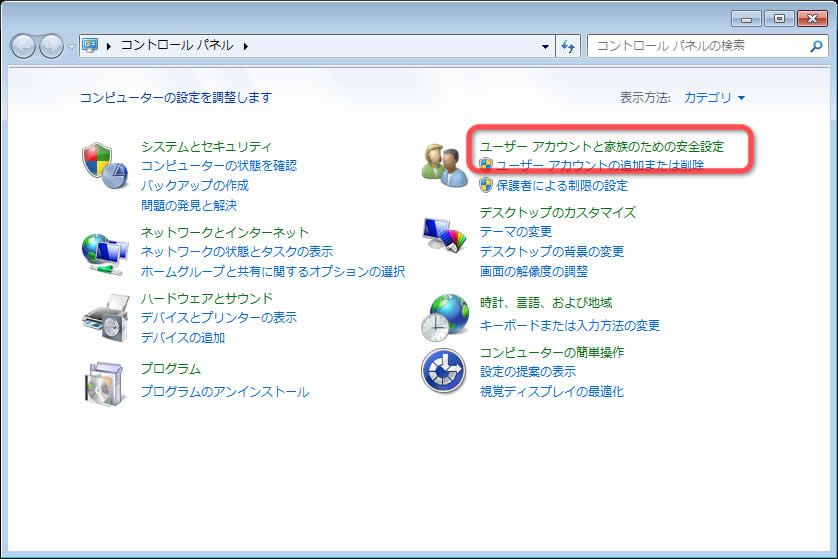Viewport: 838px width, 559px height.
Task: Click the blue Ease of Access icon
Action: point(443,370)
